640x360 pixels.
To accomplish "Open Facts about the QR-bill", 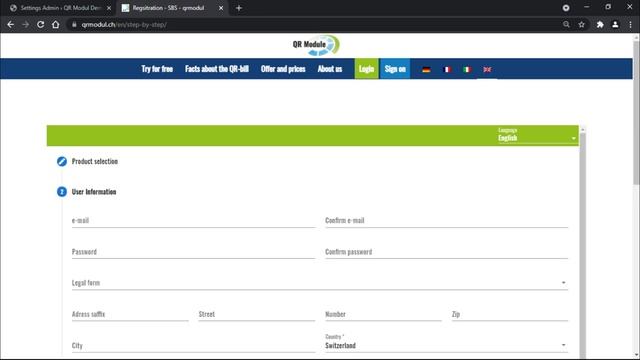I will pos(217,69).
